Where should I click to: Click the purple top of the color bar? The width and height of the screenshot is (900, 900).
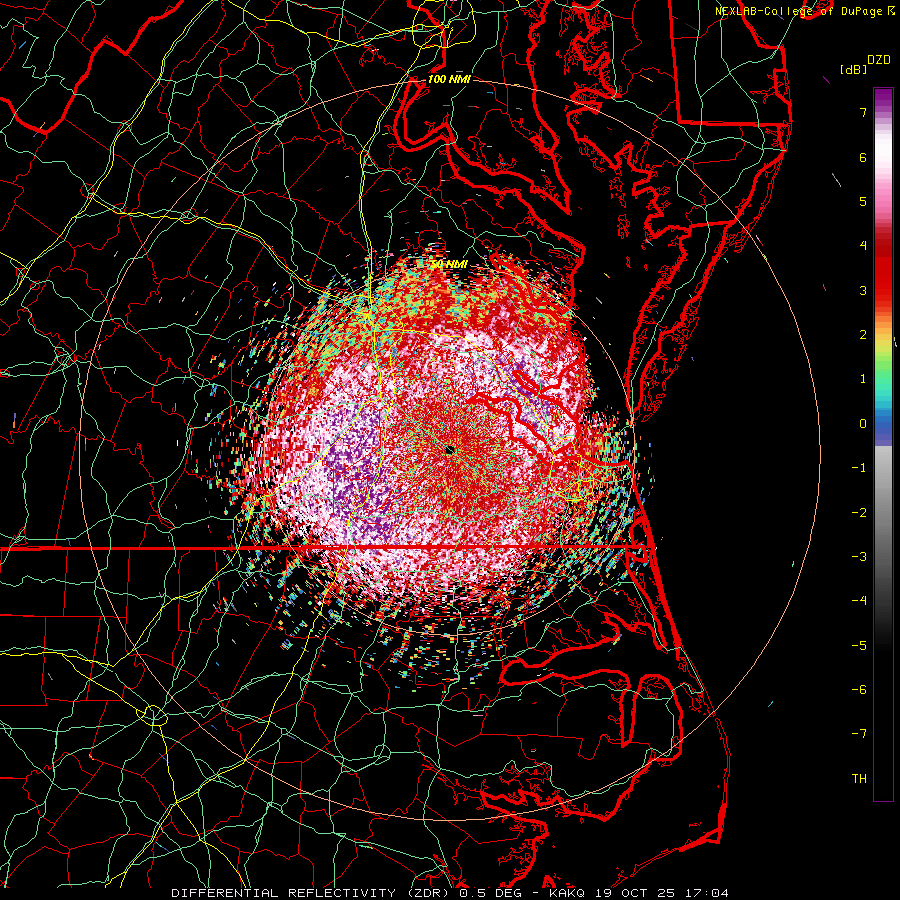pyautogui.click(x=883, y=99)
